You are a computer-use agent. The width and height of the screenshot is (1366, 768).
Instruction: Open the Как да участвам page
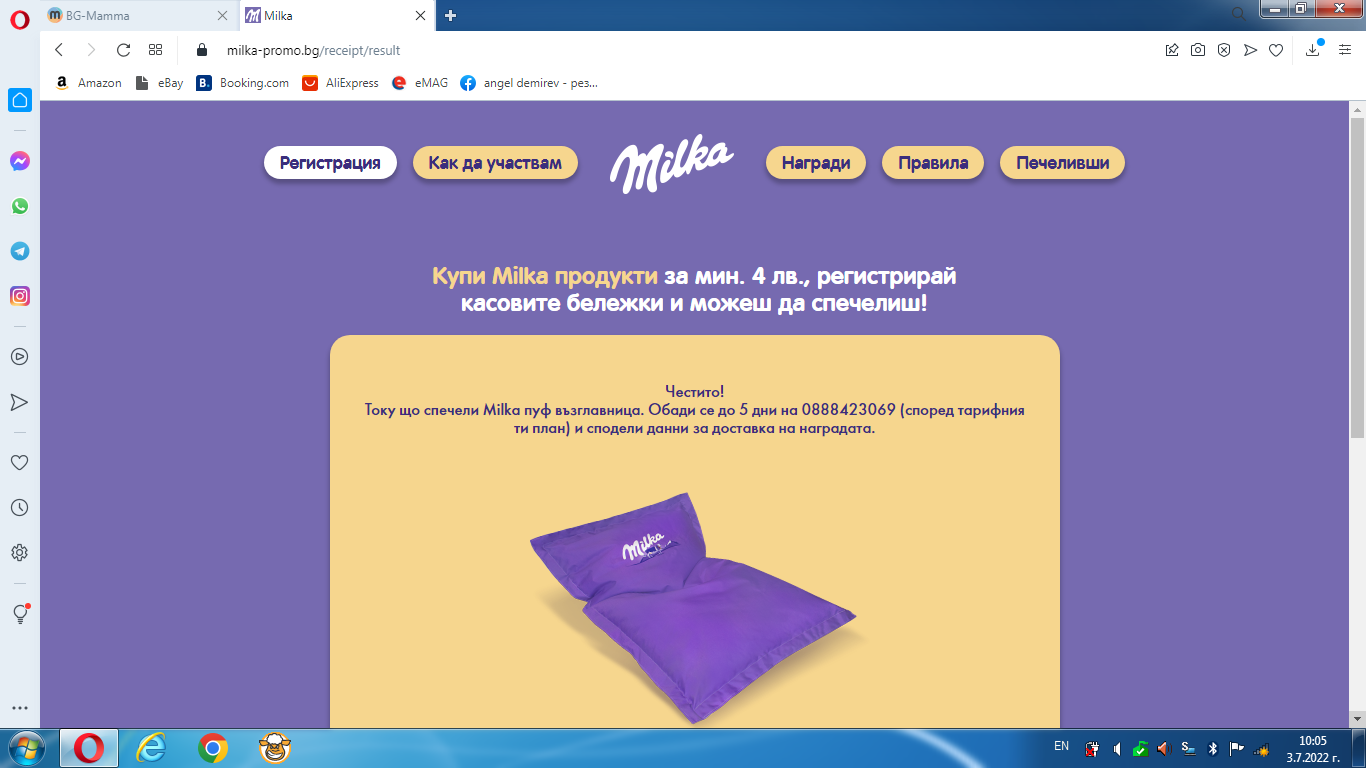[495, 163]
